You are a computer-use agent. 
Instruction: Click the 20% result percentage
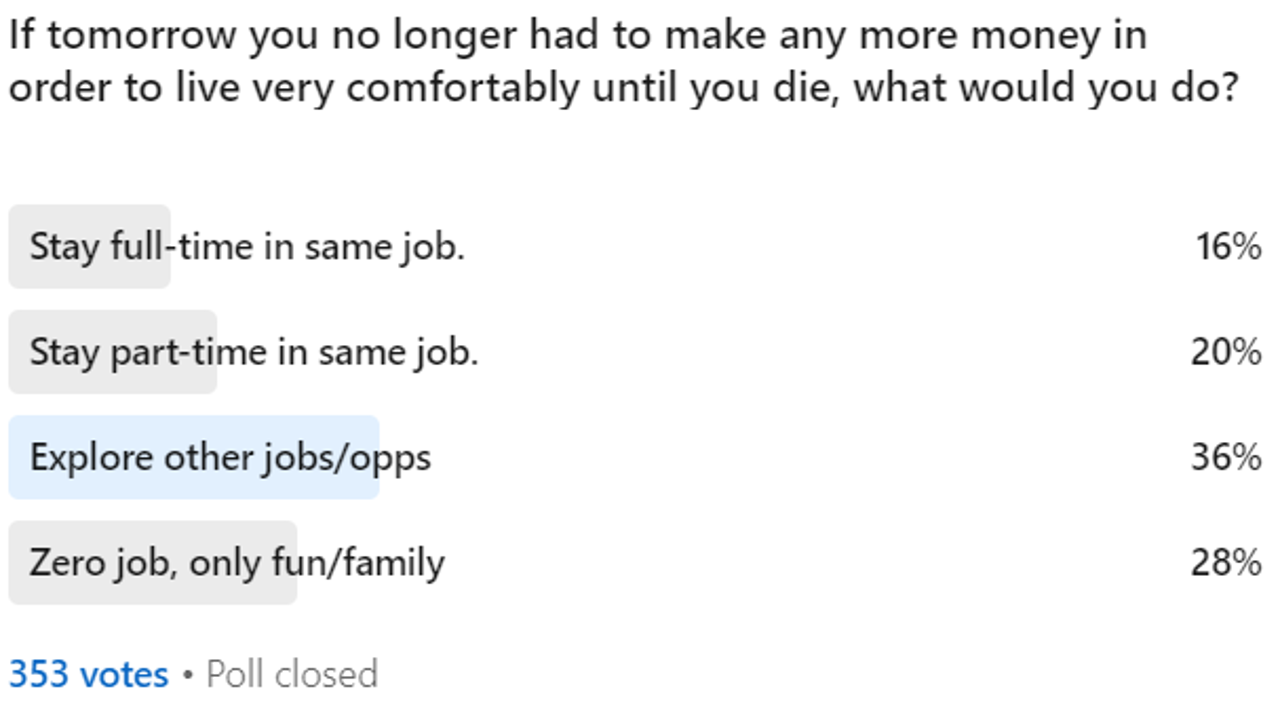coord(1225,352)
